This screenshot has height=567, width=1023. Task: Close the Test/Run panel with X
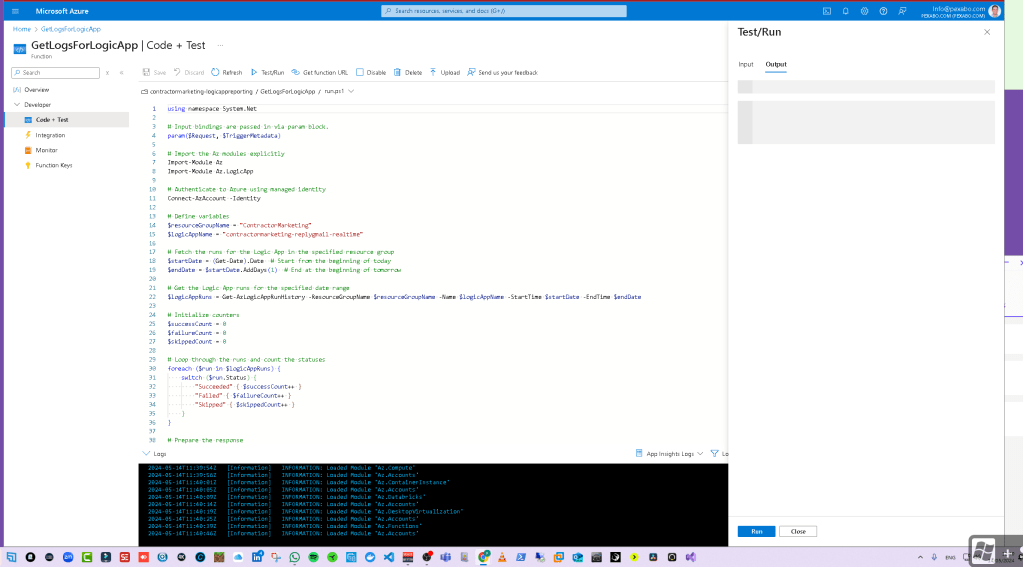coord(987,32)
